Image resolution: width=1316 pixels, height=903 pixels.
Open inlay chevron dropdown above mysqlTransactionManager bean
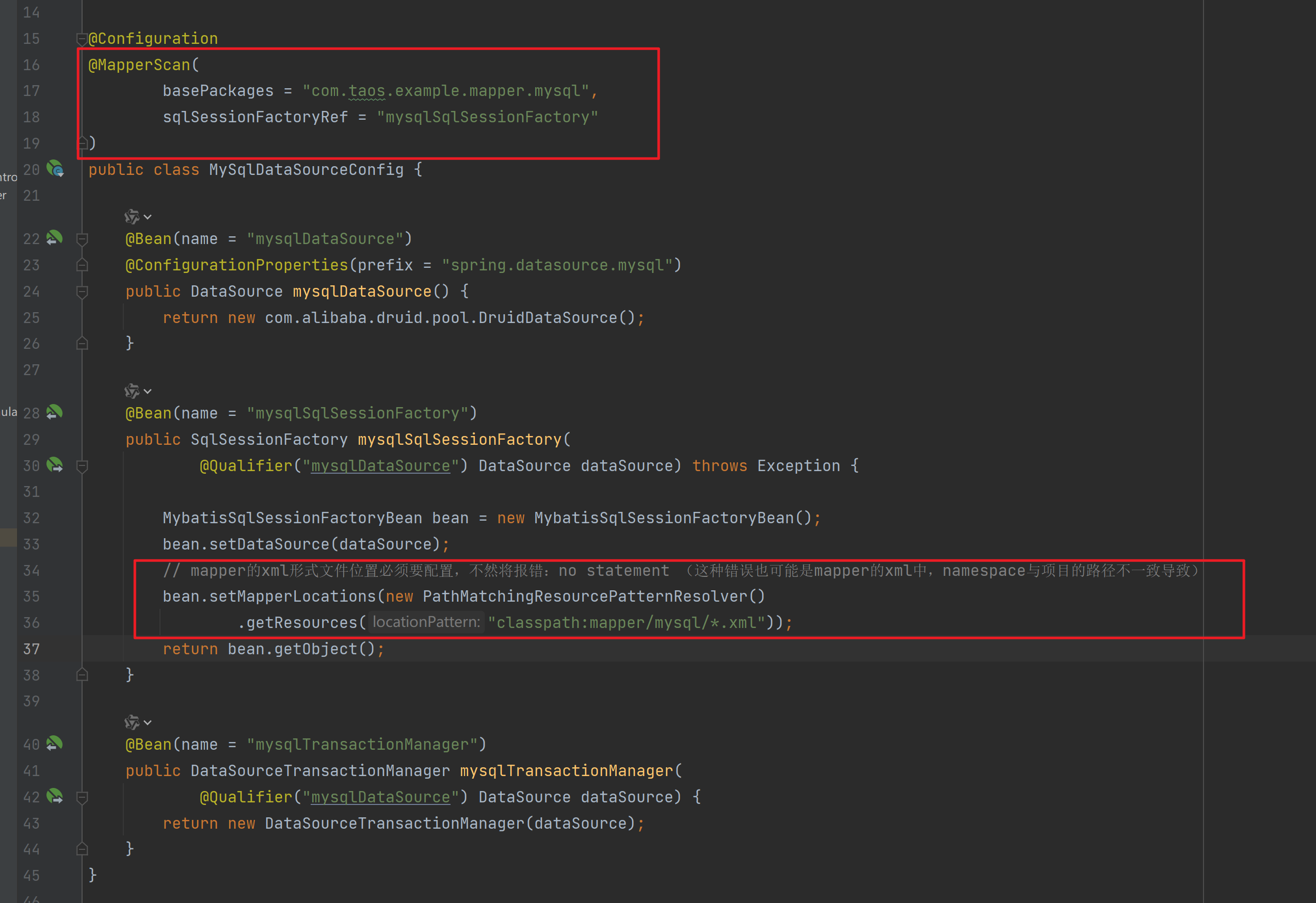click(x=148, y=722)
